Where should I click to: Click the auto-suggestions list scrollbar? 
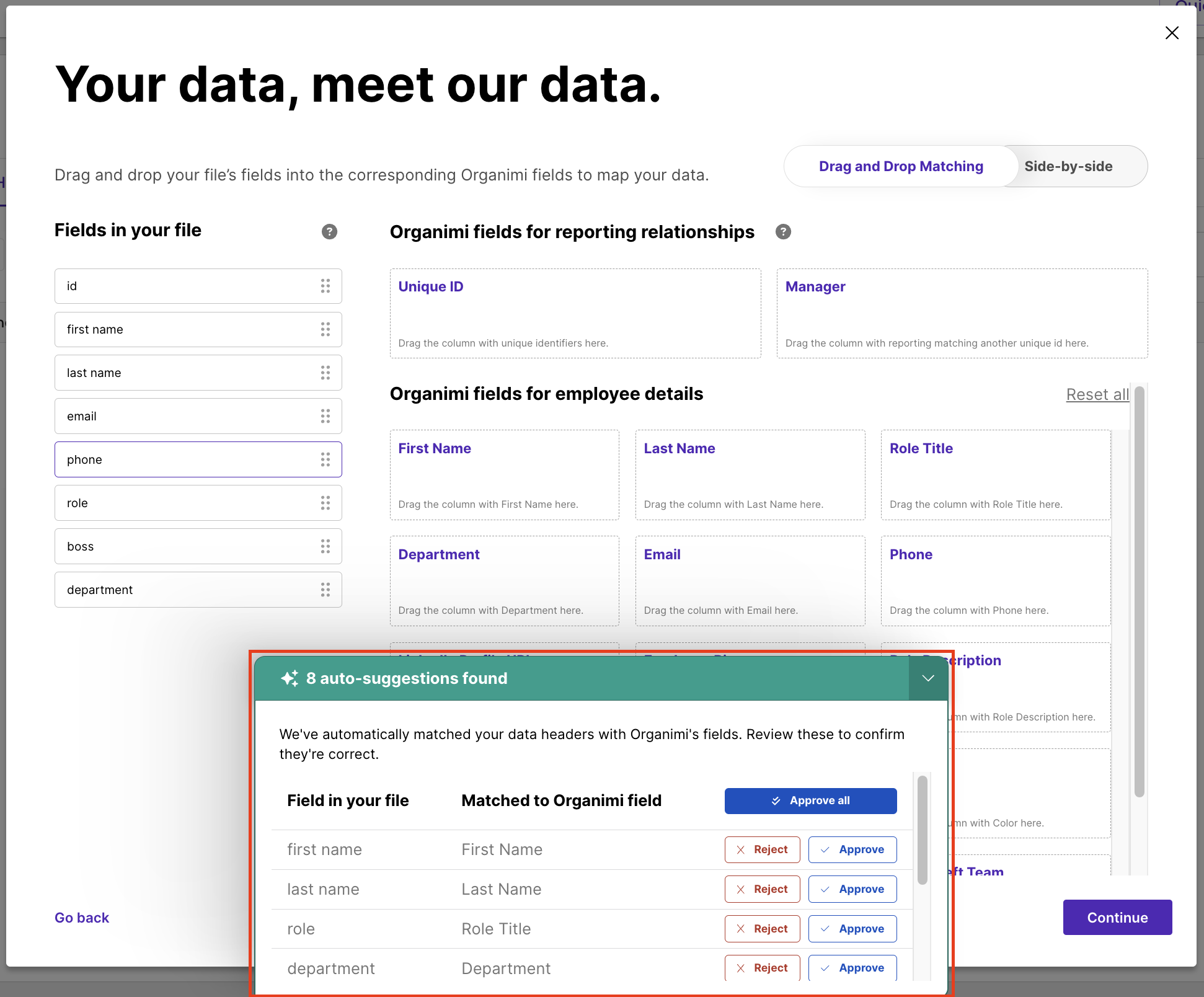tap(922, 830)
